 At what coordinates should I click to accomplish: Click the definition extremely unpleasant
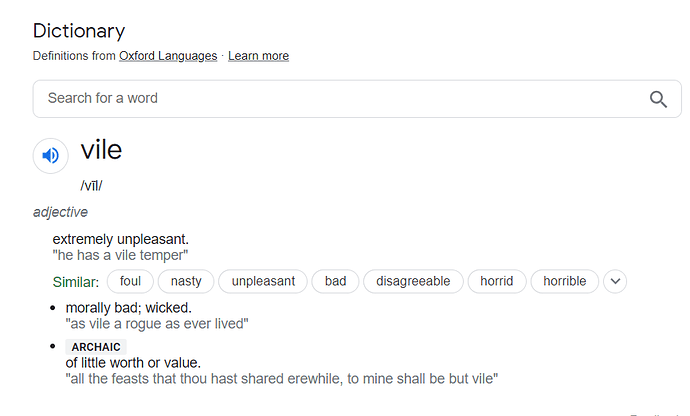pos(121,239)
